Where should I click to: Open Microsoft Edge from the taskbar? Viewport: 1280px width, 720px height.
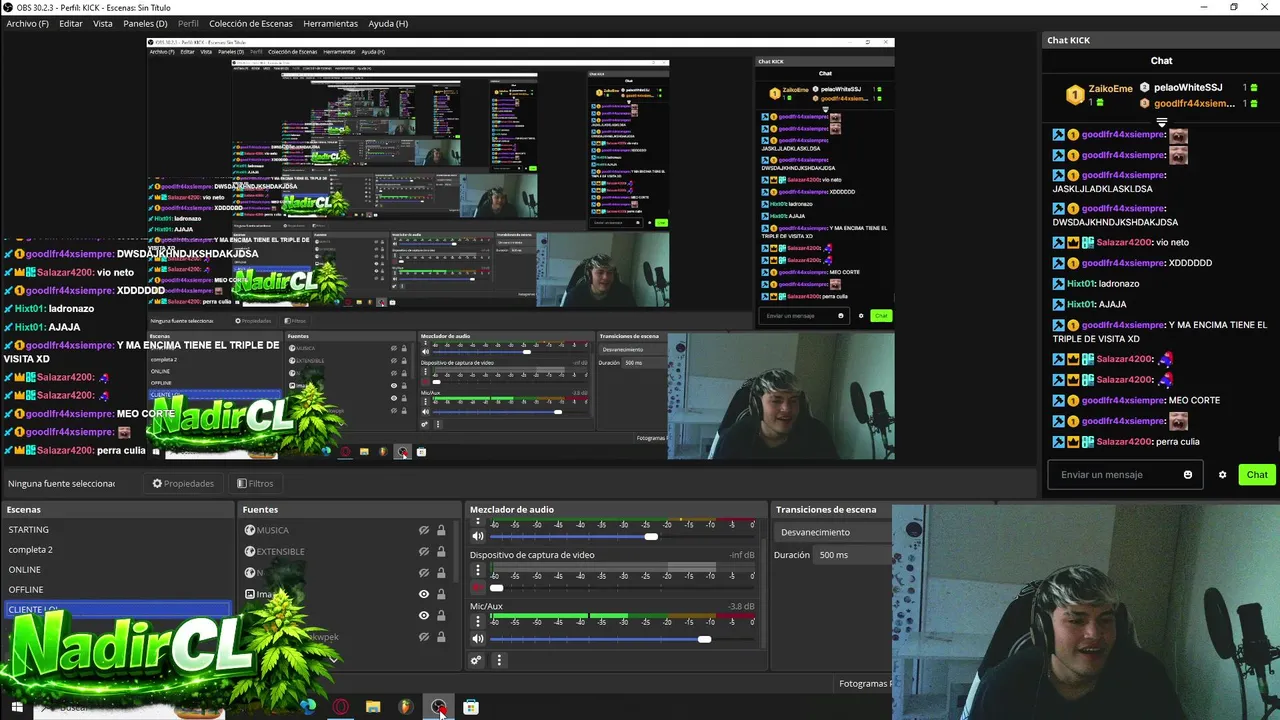(x=308, y=707)
